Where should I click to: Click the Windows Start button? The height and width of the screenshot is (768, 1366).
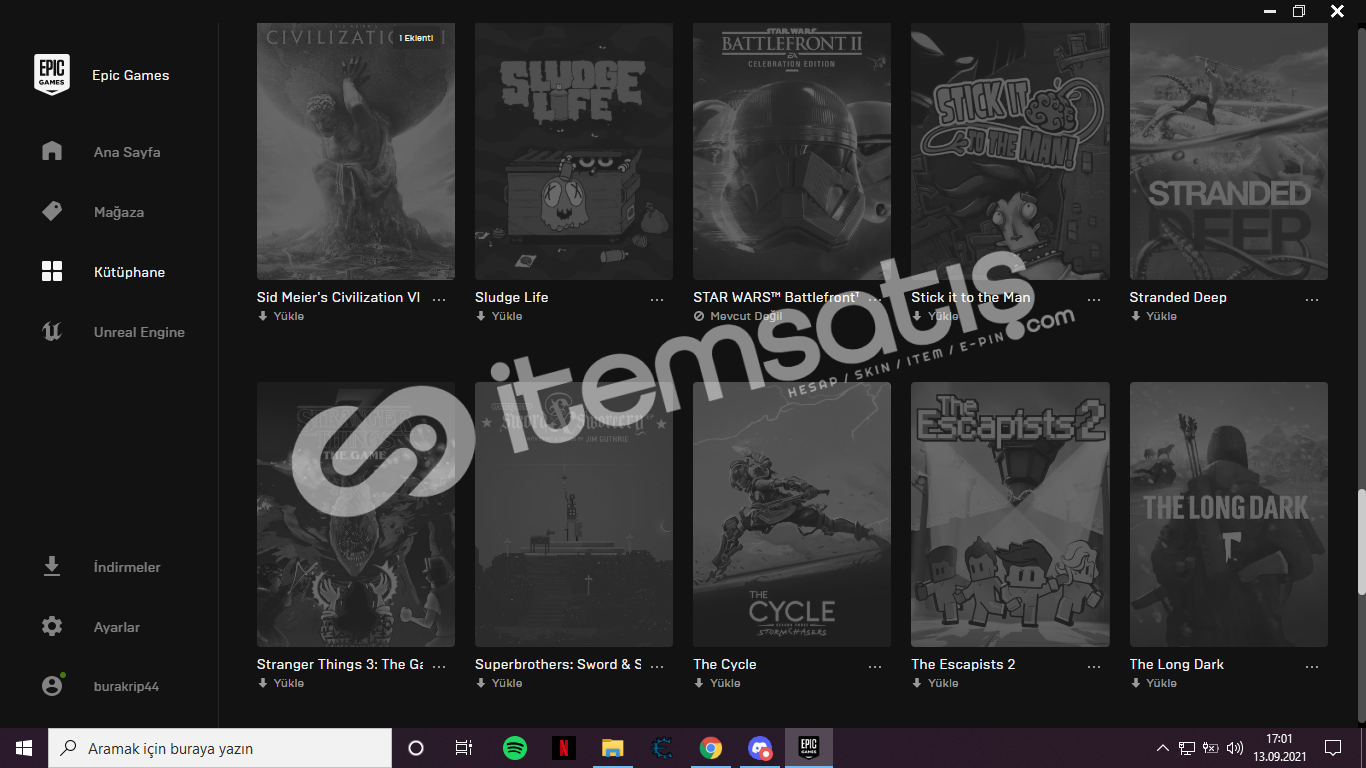(24, 748)
